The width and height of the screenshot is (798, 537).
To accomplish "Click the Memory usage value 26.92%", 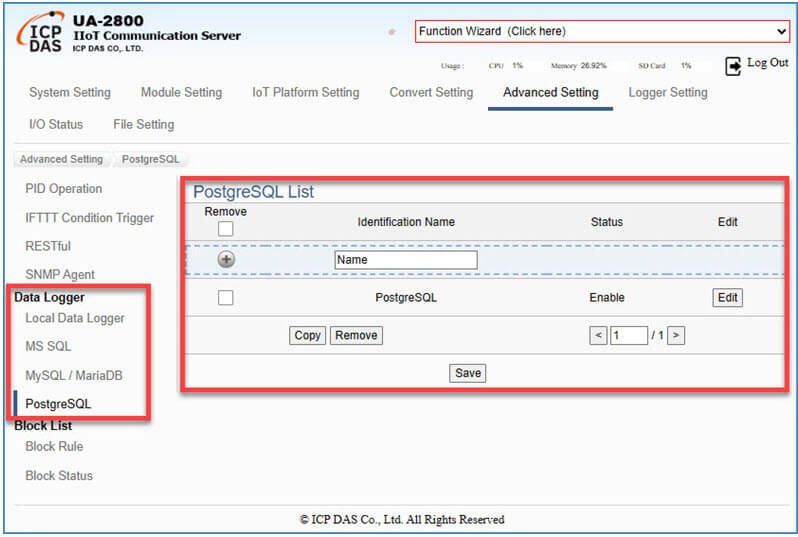I will [593, 66].
